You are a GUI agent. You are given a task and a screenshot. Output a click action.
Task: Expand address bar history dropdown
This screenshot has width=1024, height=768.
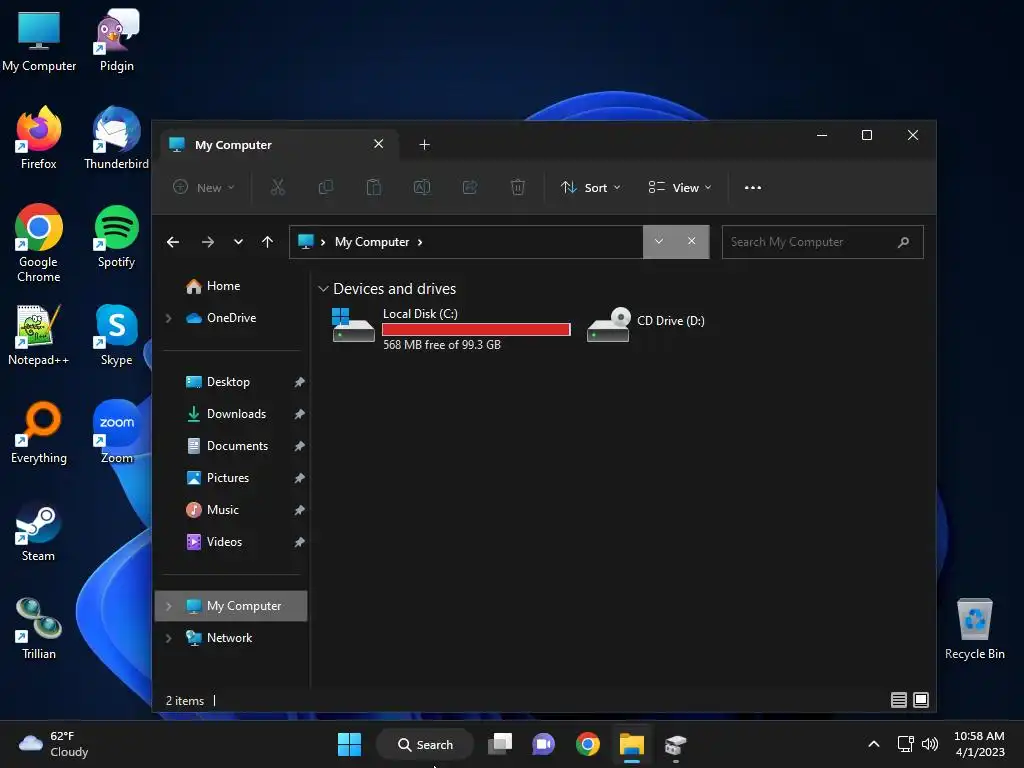(x=659, y=241)
